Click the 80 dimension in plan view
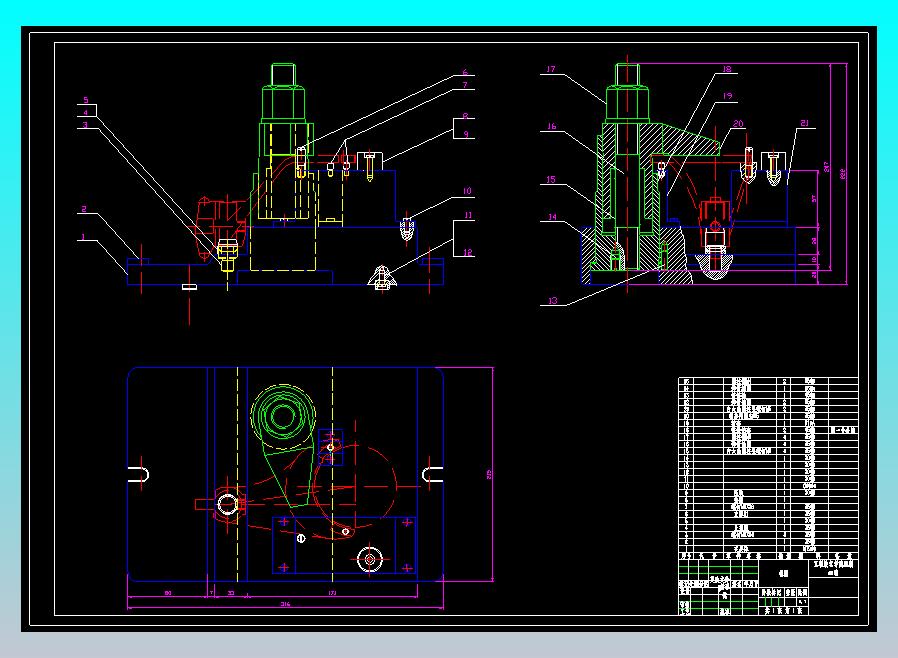Viewport: 898px width, 658px height. tap(168, 593)
